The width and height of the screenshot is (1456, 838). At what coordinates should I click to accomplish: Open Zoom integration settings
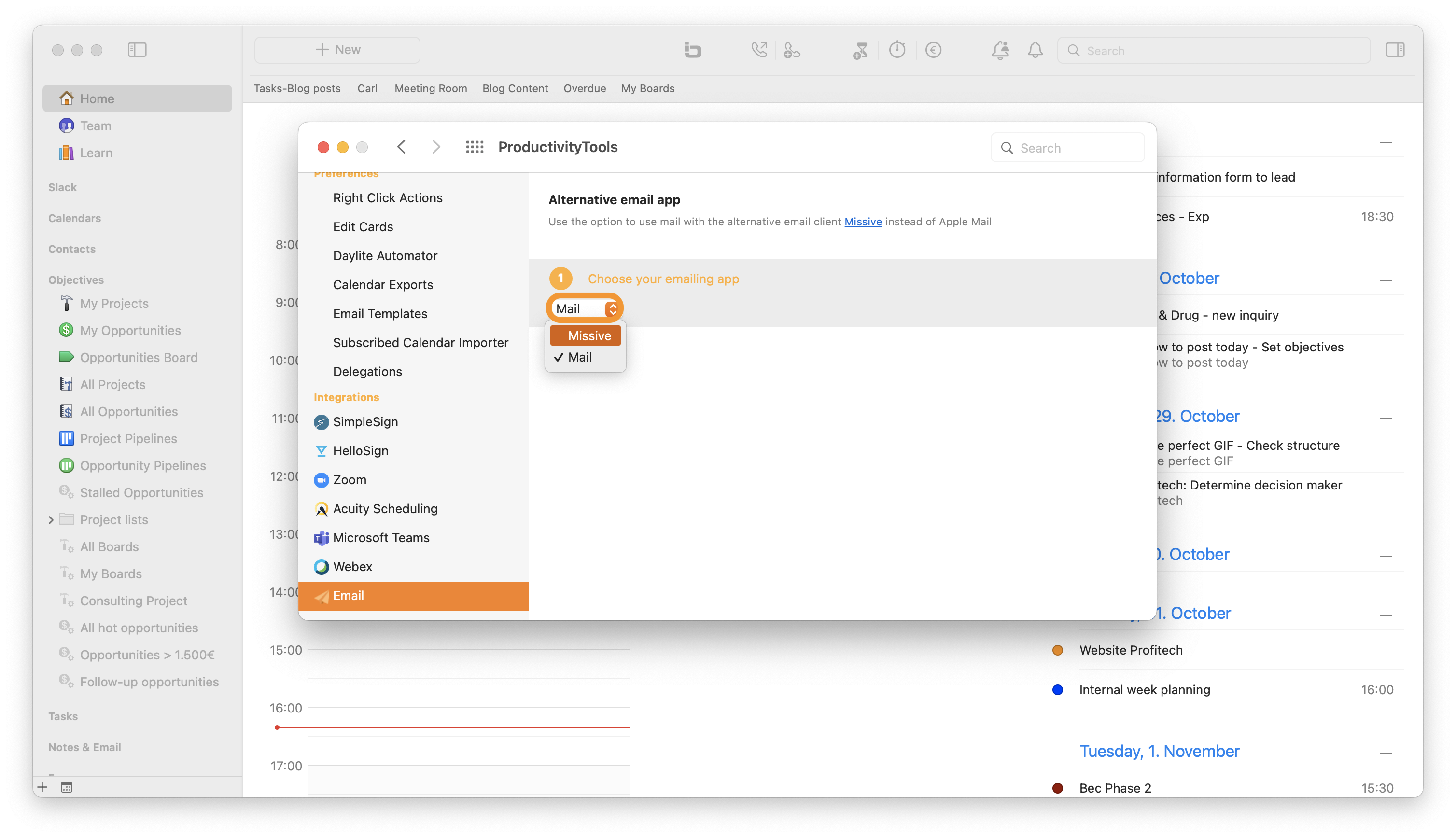pos(413,479)
